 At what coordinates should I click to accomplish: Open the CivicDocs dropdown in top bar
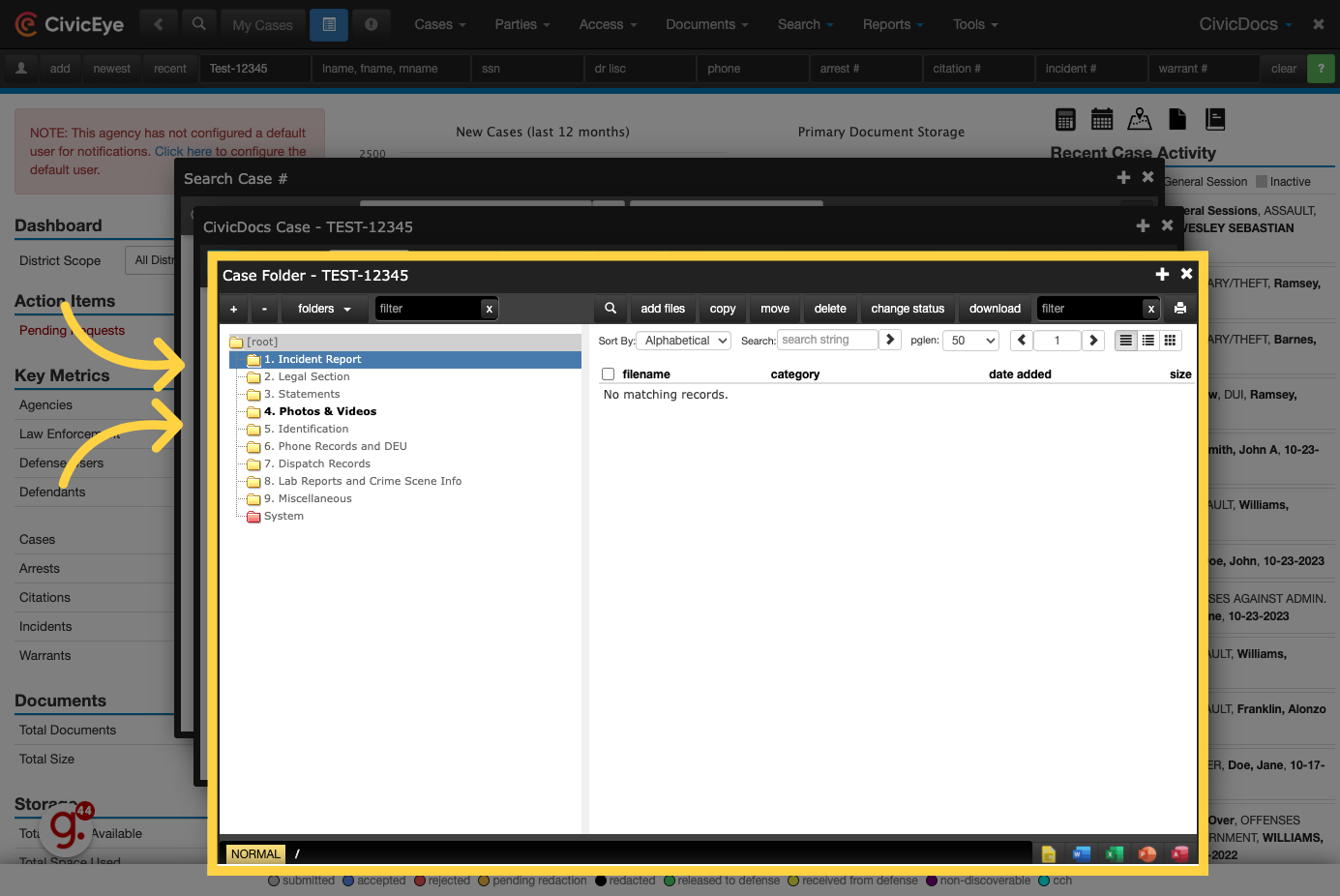pyautogui.click(x=1246, y=24)
